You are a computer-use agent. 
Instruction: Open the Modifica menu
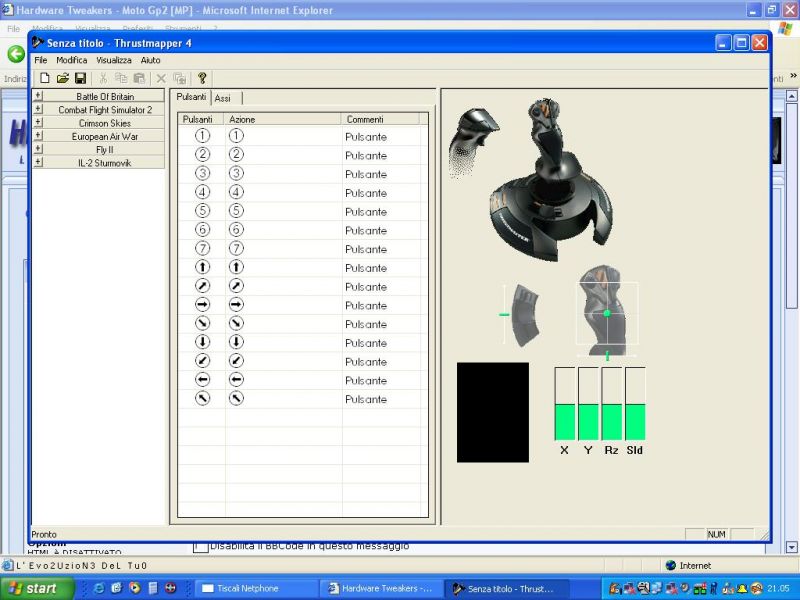pos(71,60)
